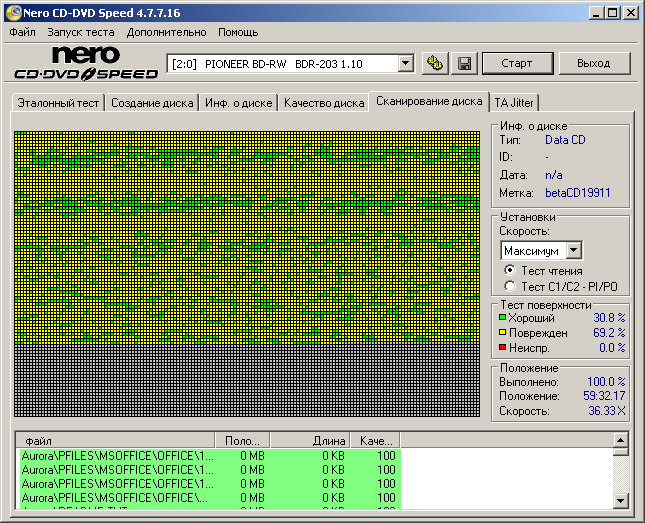The image size is (645, 523).
Task: Select the 'Тест чтения' radio button
Action: click(511, 270)
